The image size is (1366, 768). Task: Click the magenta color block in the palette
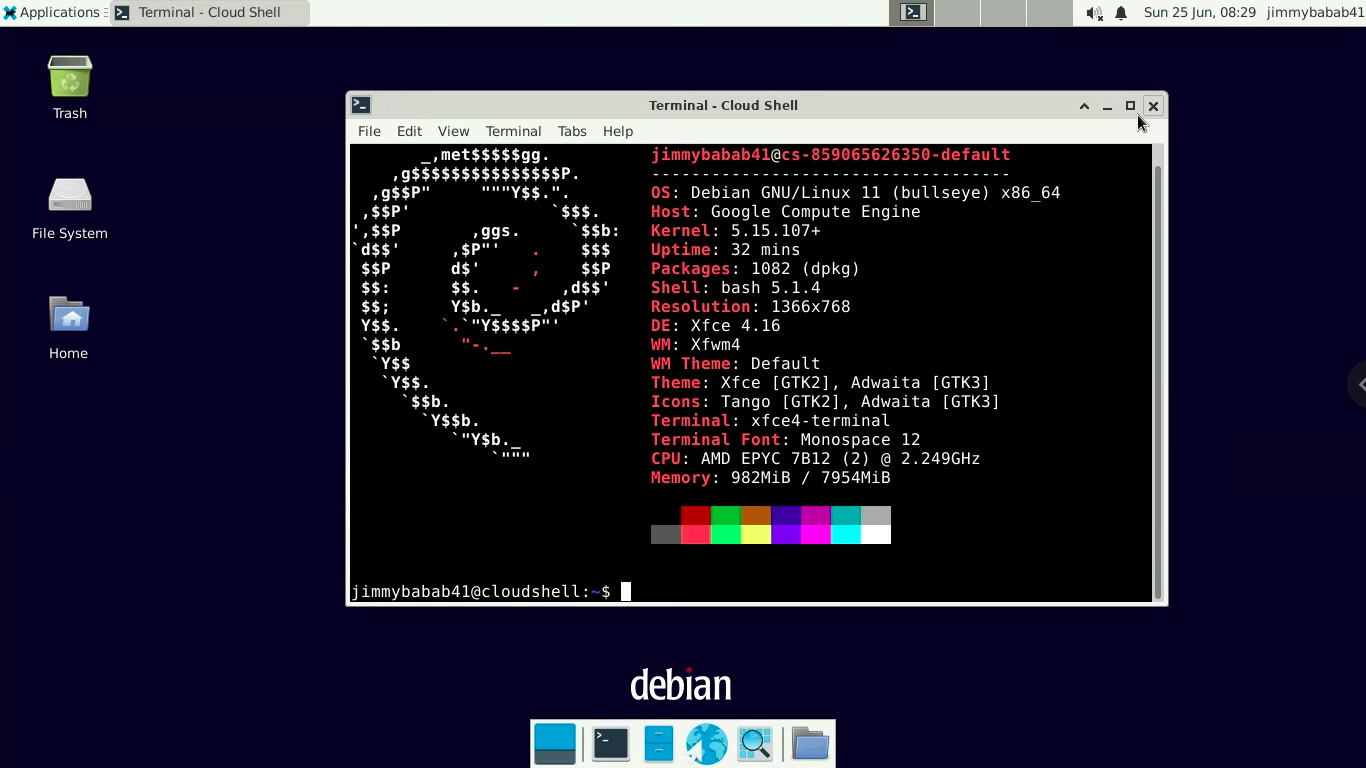(815, 535)
